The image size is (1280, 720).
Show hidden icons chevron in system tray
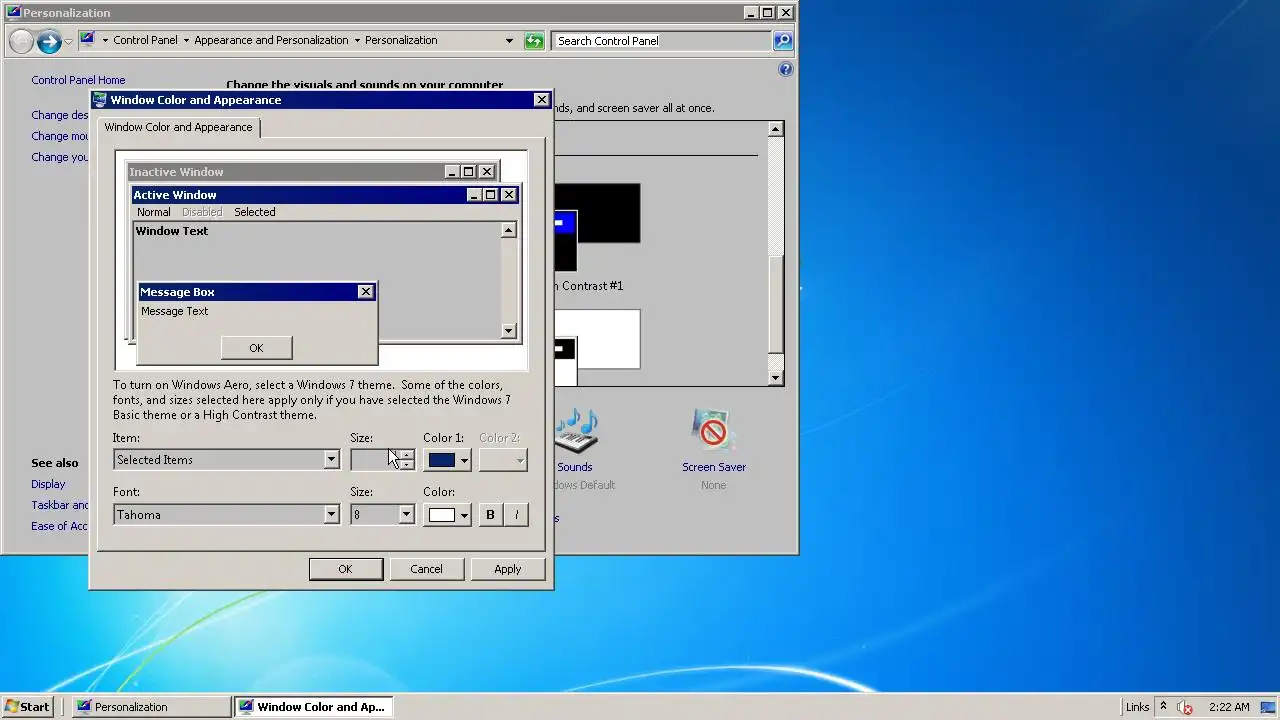pos(1163,706)
